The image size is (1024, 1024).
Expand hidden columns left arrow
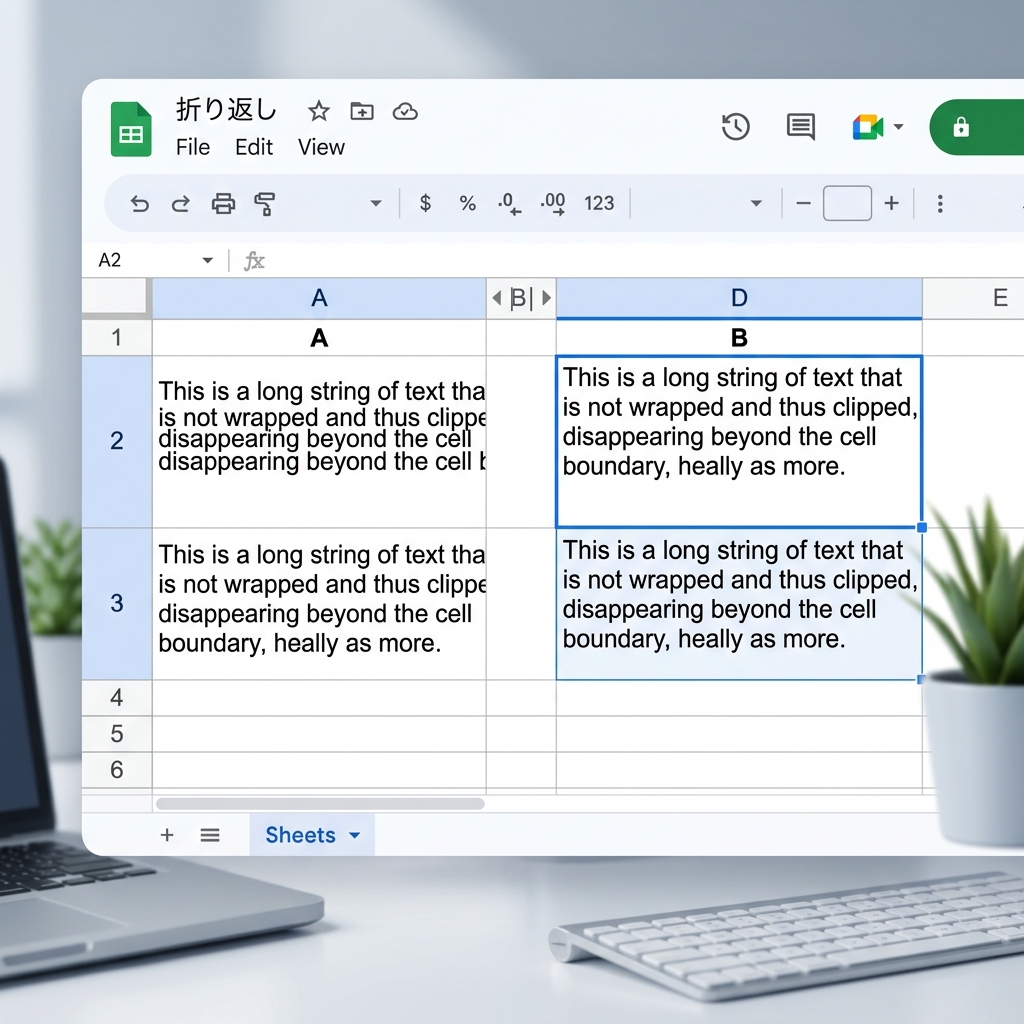tap(497, 298)
